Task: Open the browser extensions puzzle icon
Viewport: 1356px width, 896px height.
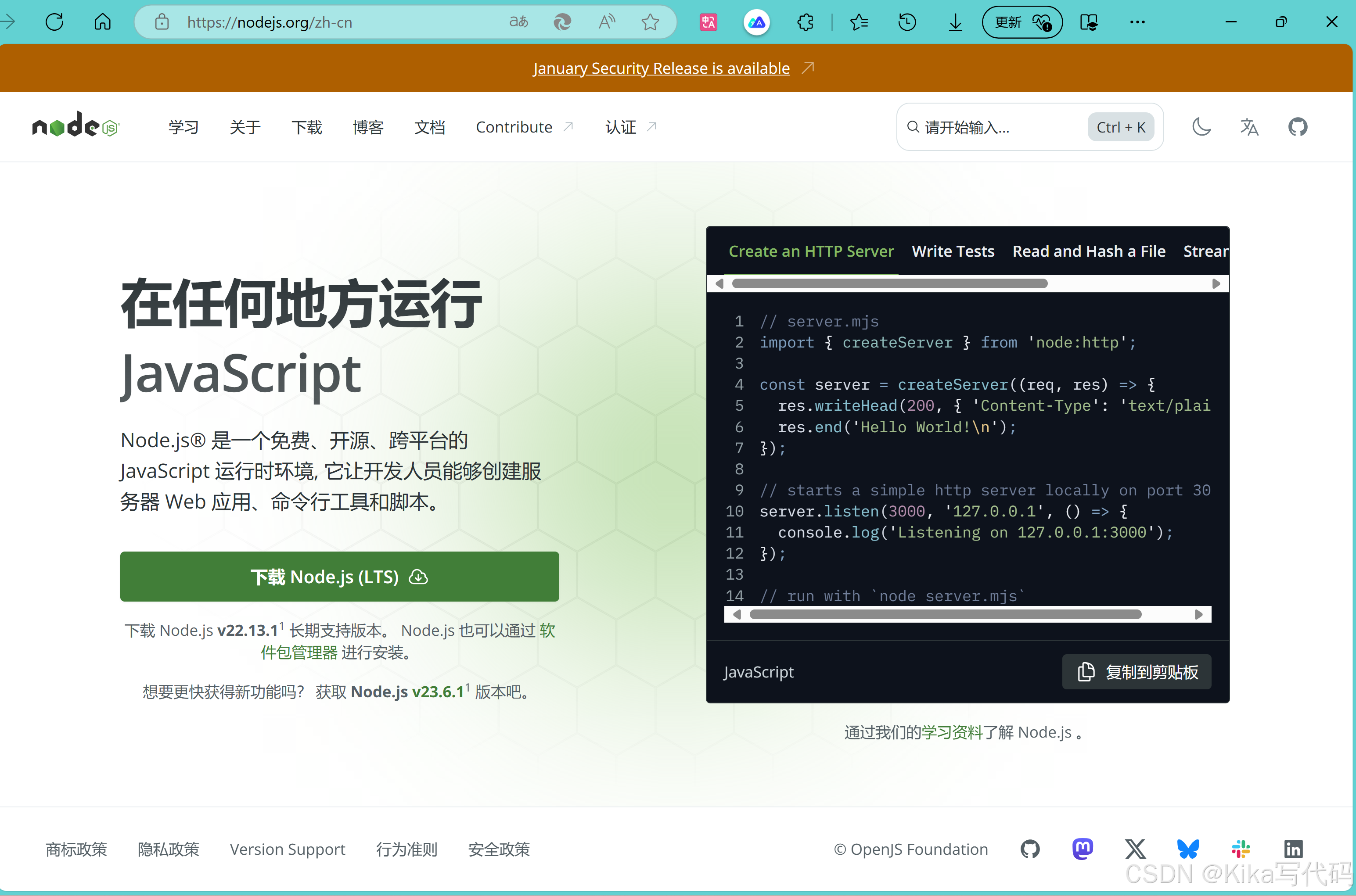Action: pyautogui.click(x=805, y=22)
